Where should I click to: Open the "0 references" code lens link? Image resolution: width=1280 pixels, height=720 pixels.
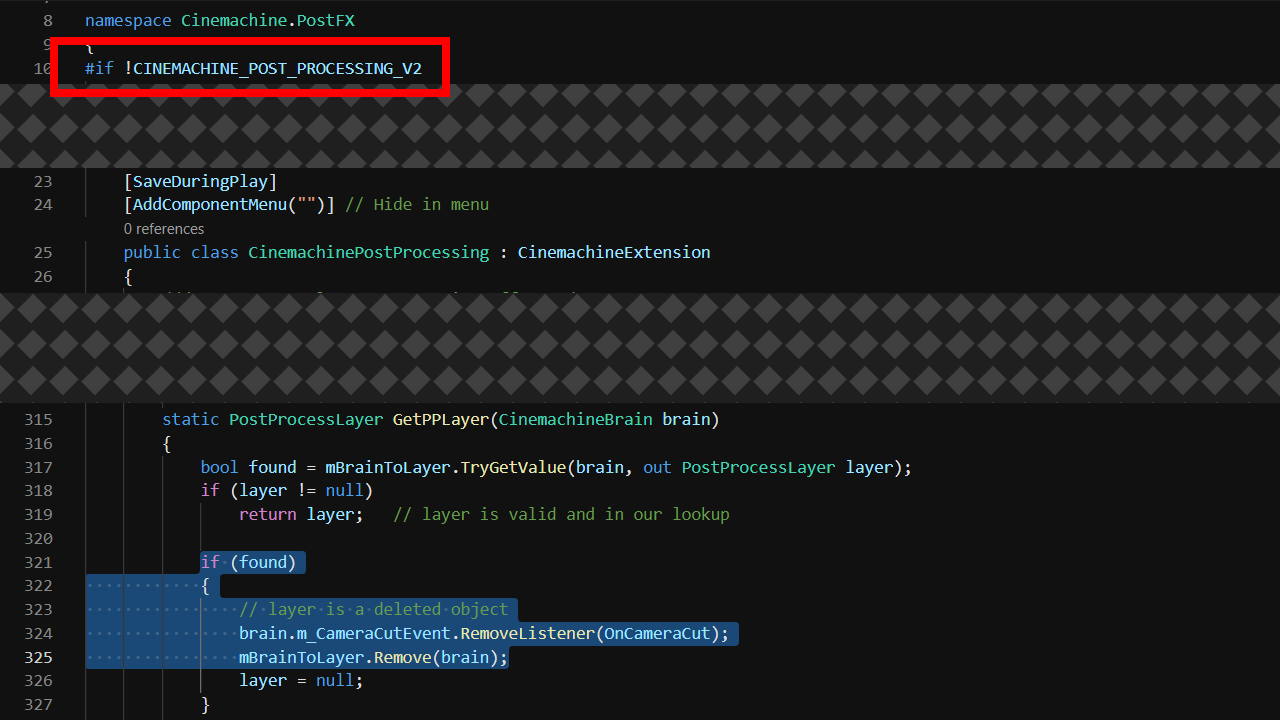[164, 229]
